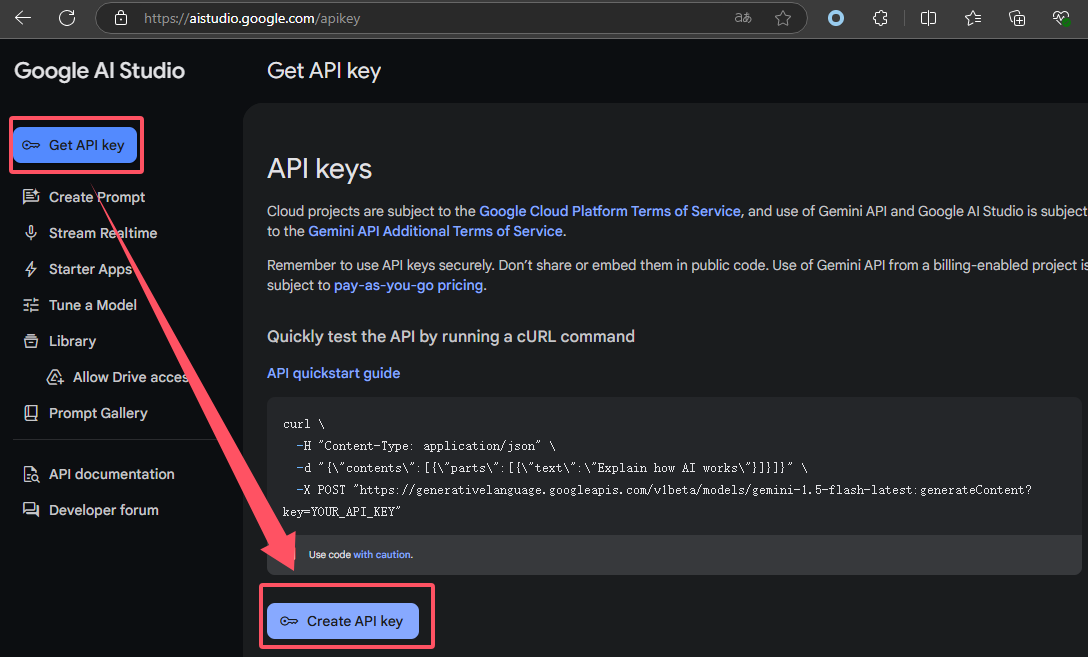Click the Get API key sidebar button
Image resolution: width=1088 pixels, height=657 pixels.
point(75,145)
